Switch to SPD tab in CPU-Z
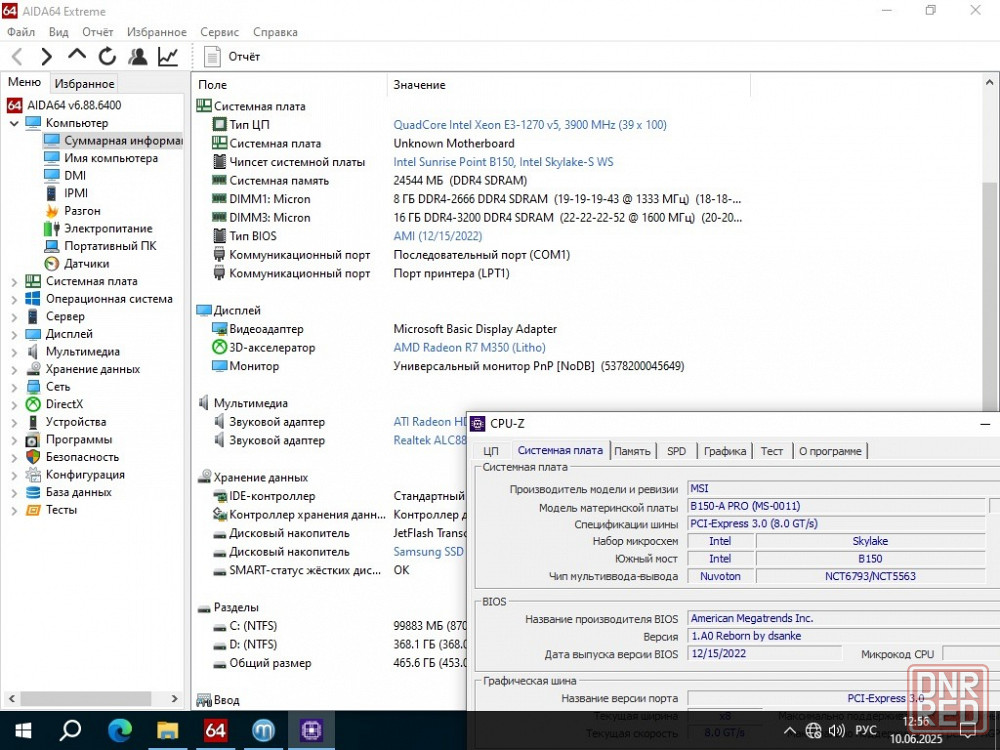Image resolution: width=1000 pixels, height=750 pixels. point(676,451)
